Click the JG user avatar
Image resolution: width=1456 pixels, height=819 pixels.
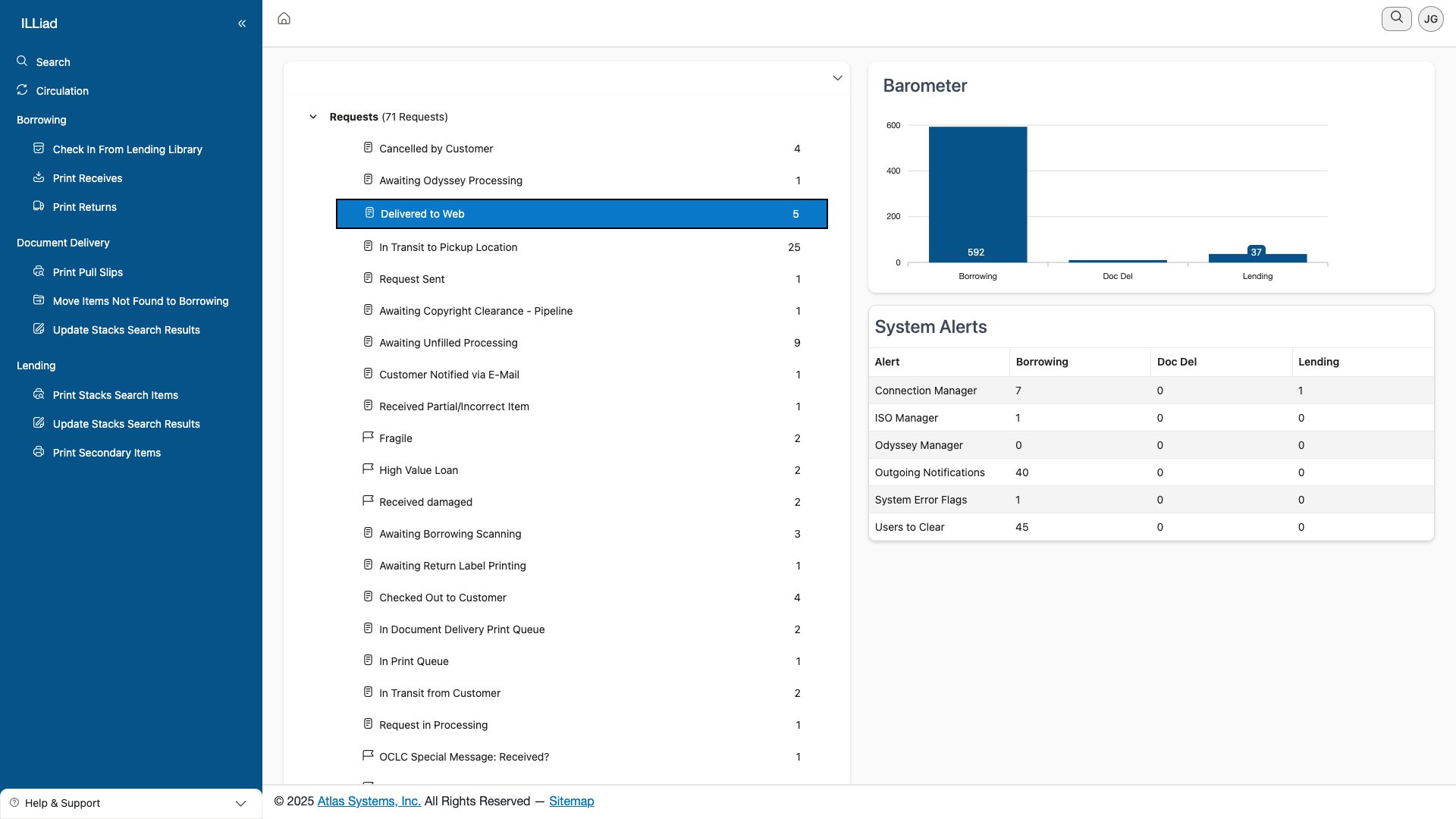coord(1431,19)
